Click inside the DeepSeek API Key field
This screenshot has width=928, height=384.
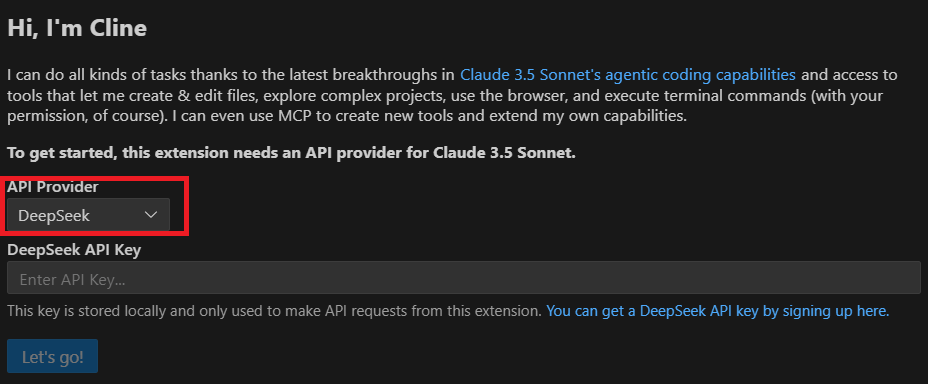tap(463, 277)
